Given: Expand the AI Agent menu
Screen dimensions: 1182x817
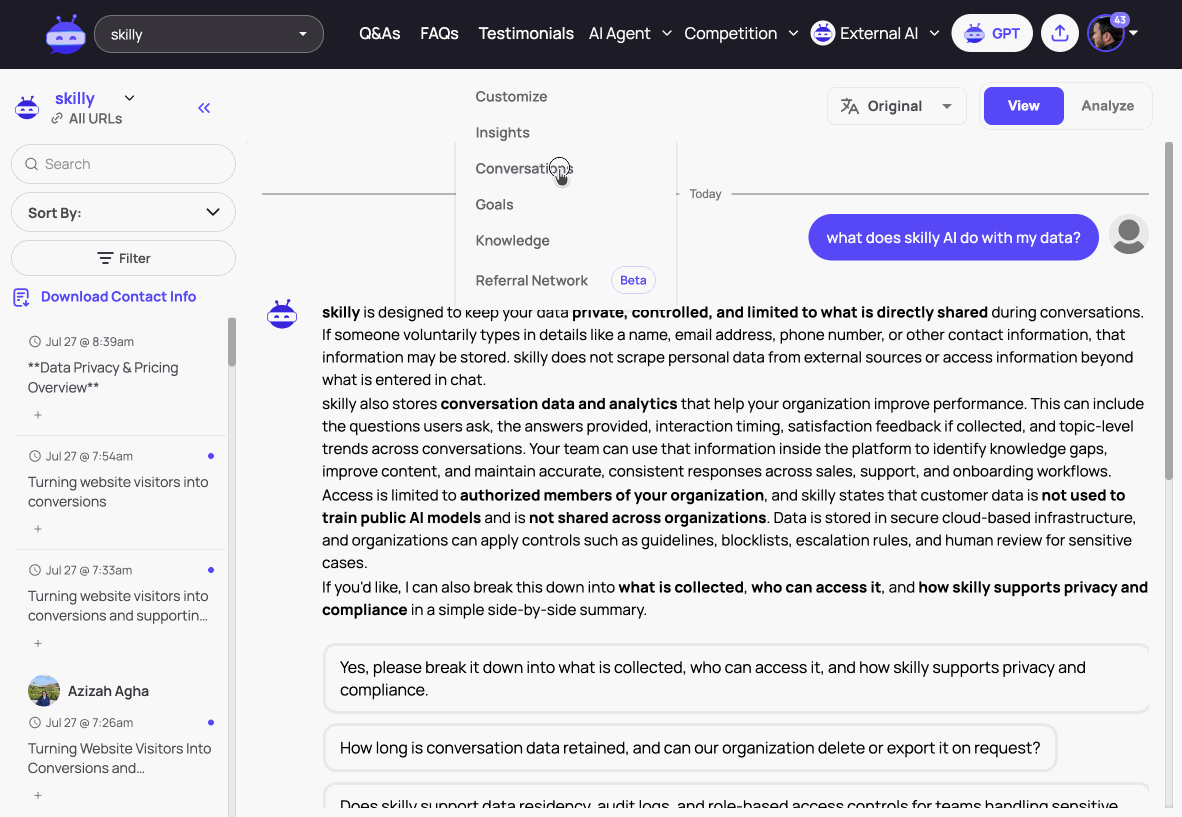Looking at the screenshot, I should coord(630,34).
